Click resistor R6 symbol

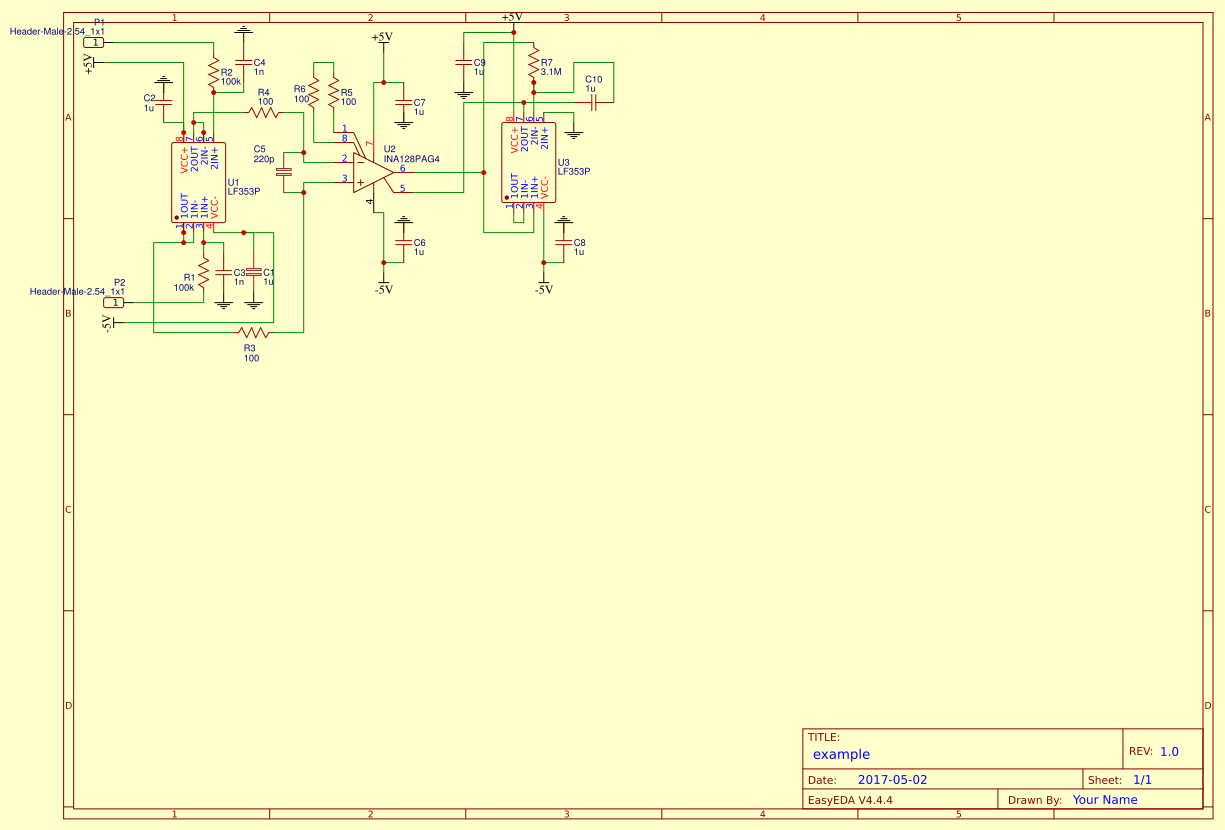[313, 93]
